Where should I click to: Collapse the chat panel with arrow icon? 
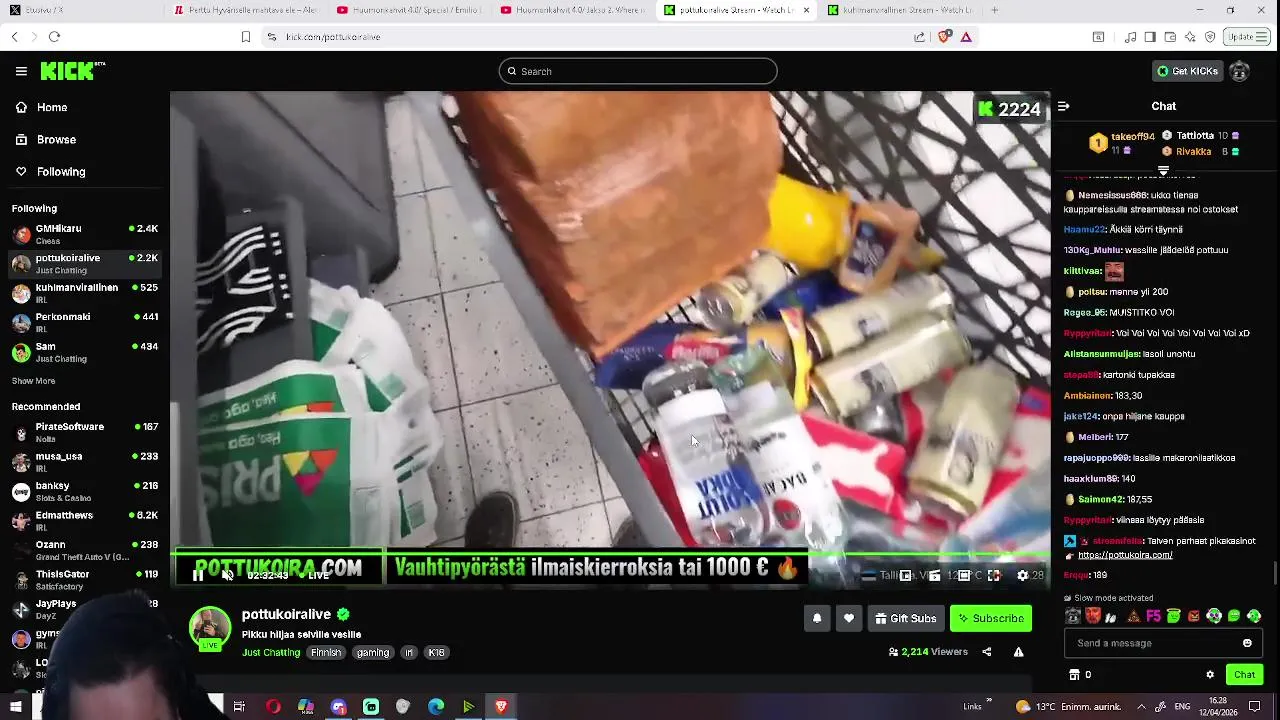[1064, 106]
